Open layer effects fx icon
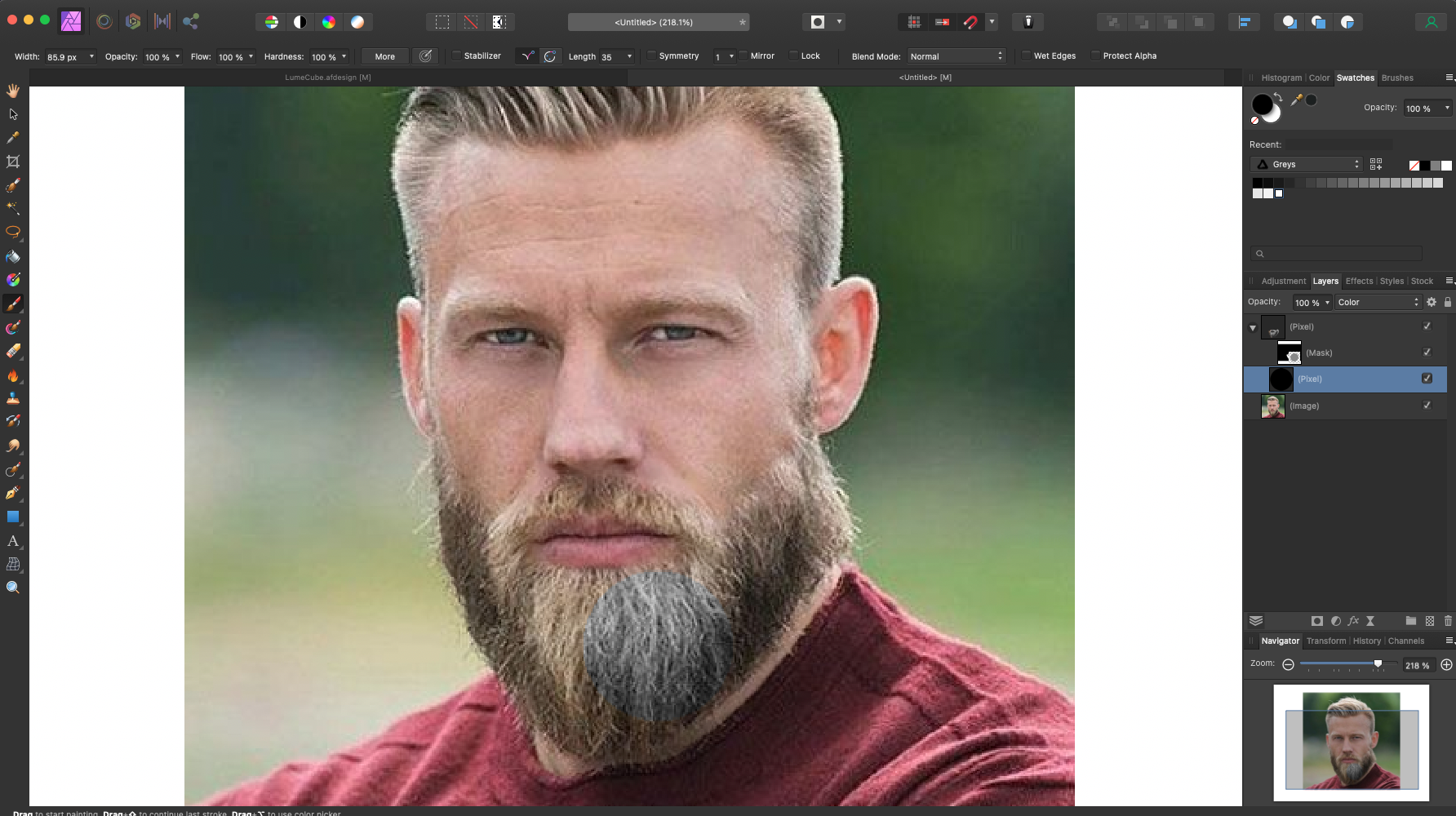Screen dimensions: 1456x816 click(x=1353, y=621)
